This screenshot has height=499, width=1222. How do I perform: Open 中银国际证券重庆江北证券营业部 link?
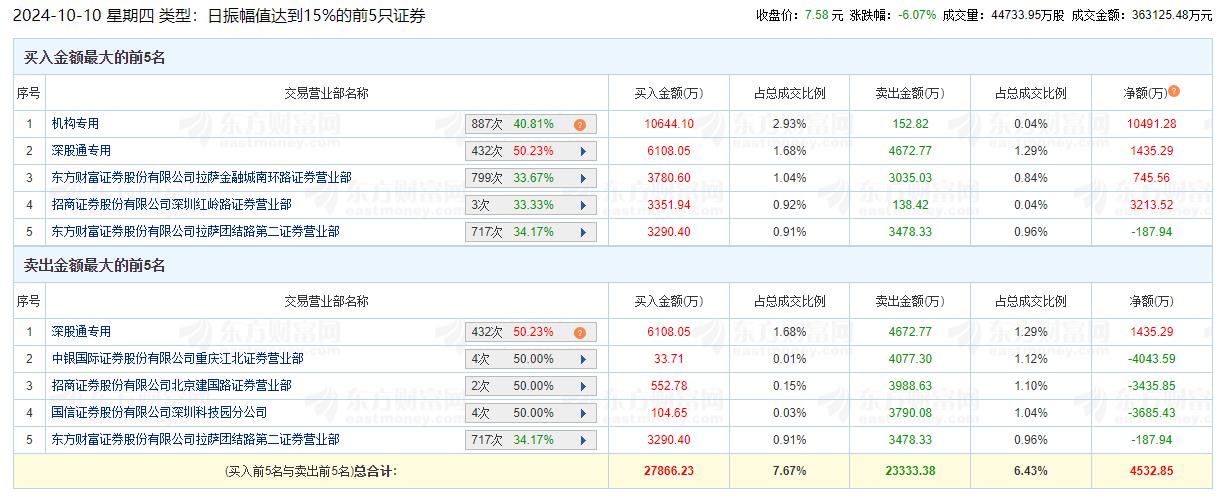pos(177,359)
